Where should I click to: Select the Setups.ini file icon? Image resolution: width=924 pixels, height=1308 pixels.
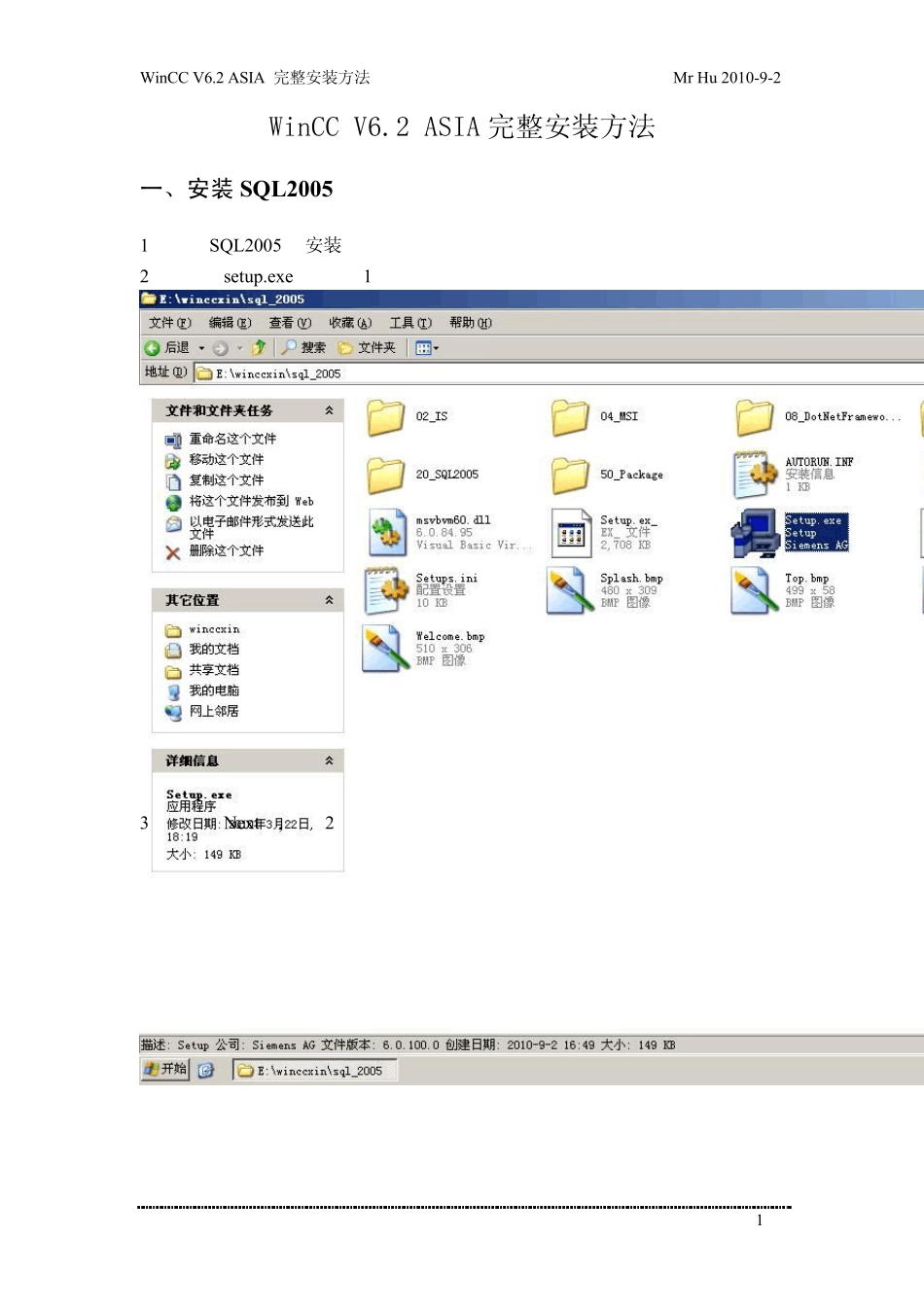386,590
